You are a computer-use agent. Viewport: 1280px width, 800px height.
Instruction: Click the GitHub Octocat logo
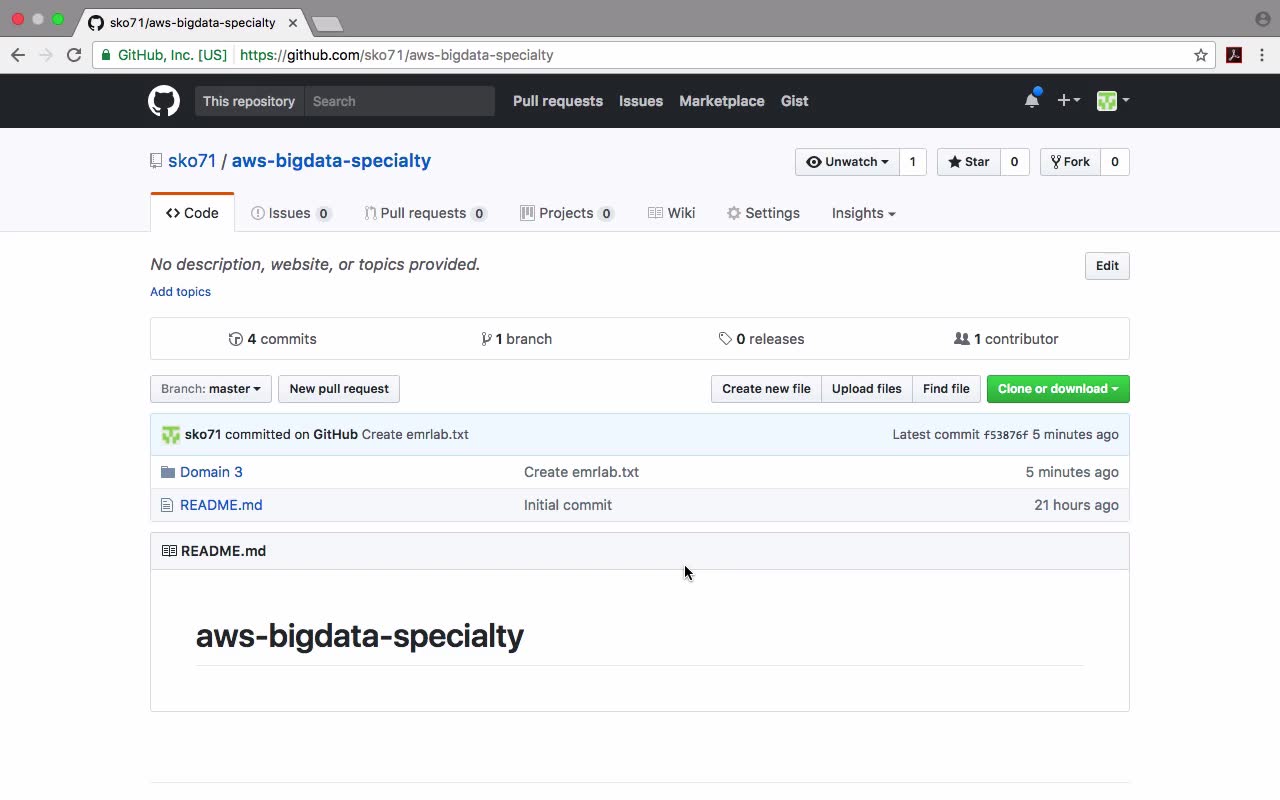click(164, 101)
